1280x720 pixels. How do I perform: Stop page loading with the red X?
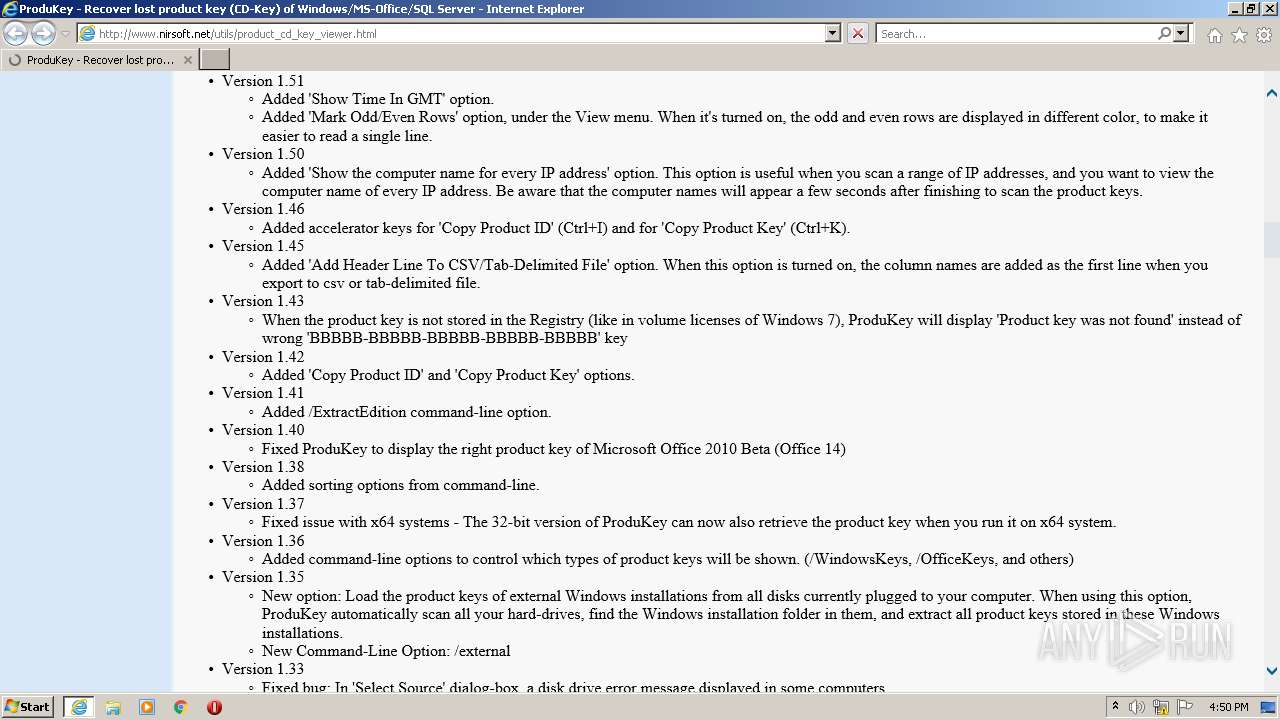pos(858,33)
